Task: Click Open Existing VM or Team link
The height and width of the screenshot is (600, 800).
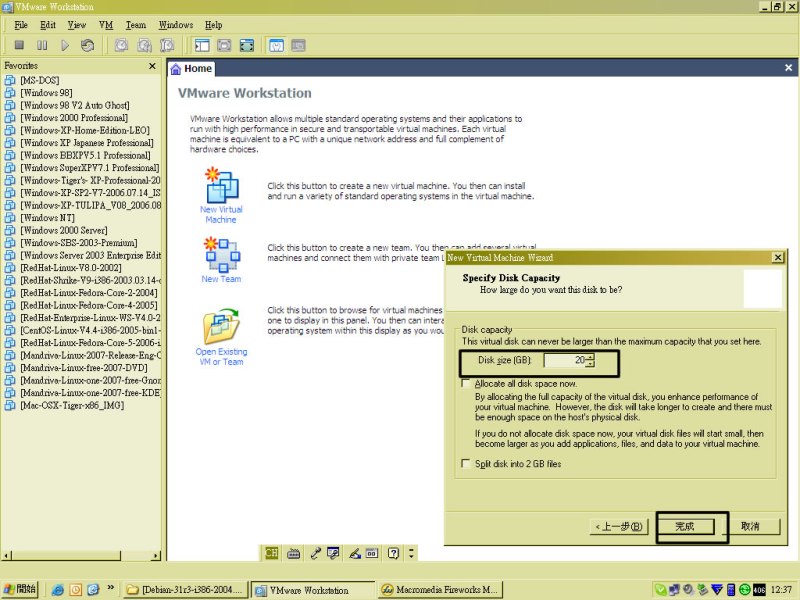Action: (x=221, y=357)
